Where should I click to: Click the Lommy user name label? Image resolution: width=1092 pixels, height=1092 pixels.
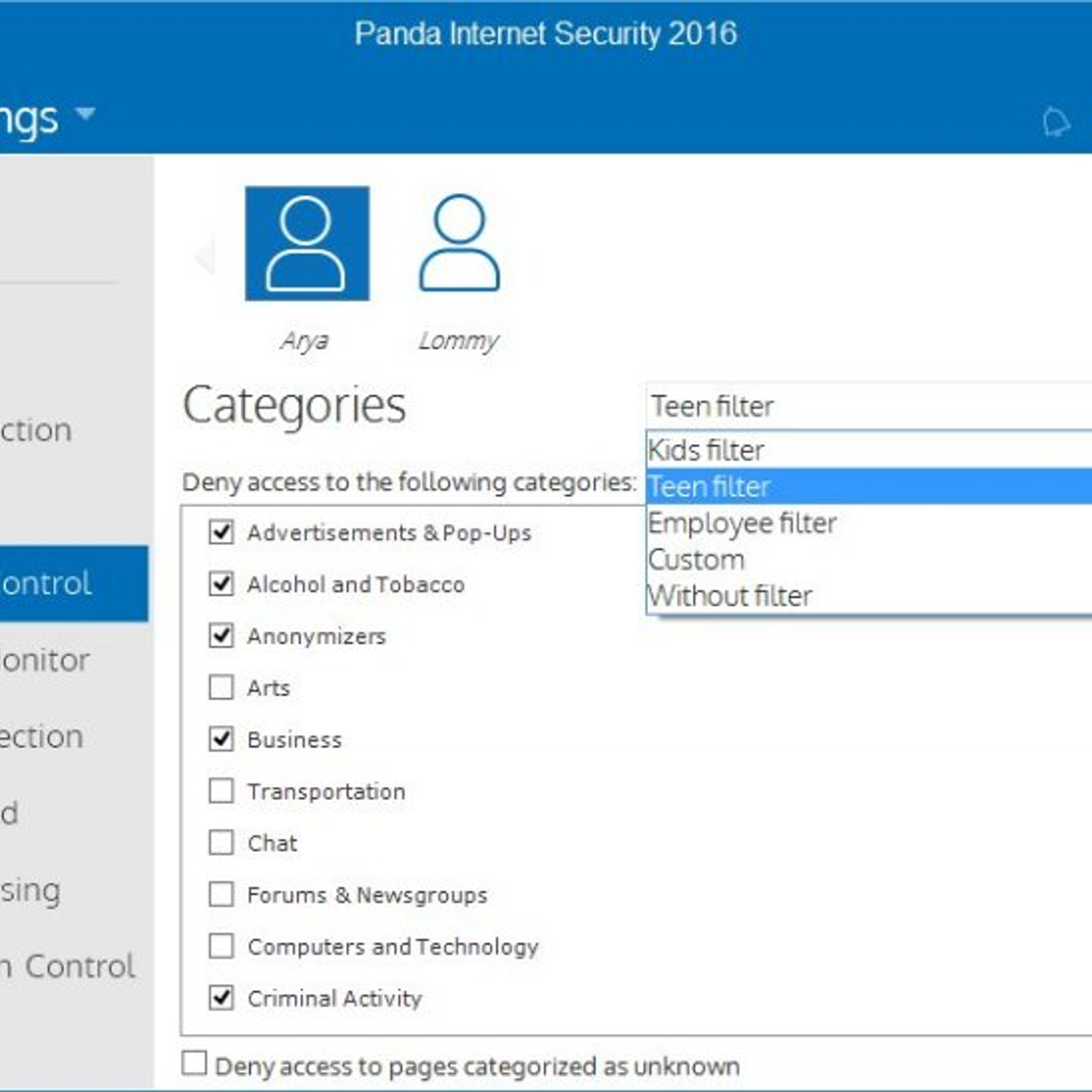pyautogui.click(x=459, y=341)
